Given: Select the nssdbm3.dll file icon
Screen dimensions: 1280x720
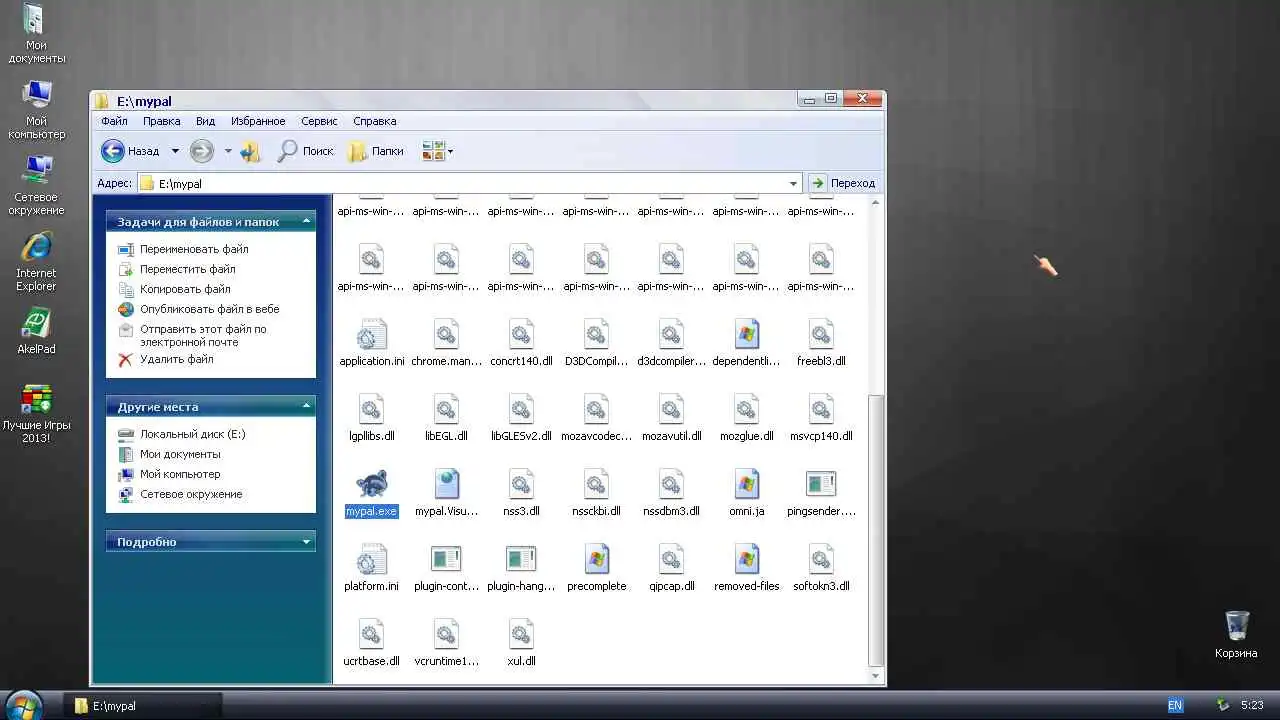Looking at the screenshot, I should click(x=671, y=484).
